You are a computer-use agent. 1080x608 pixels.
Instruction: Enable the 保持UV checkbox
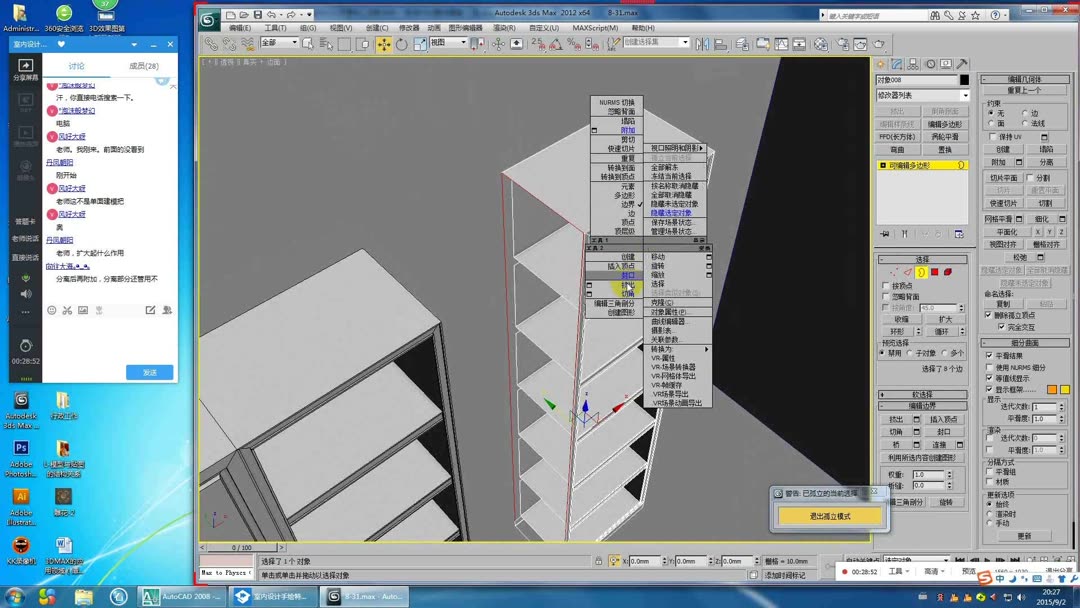[x=993, y=137]
